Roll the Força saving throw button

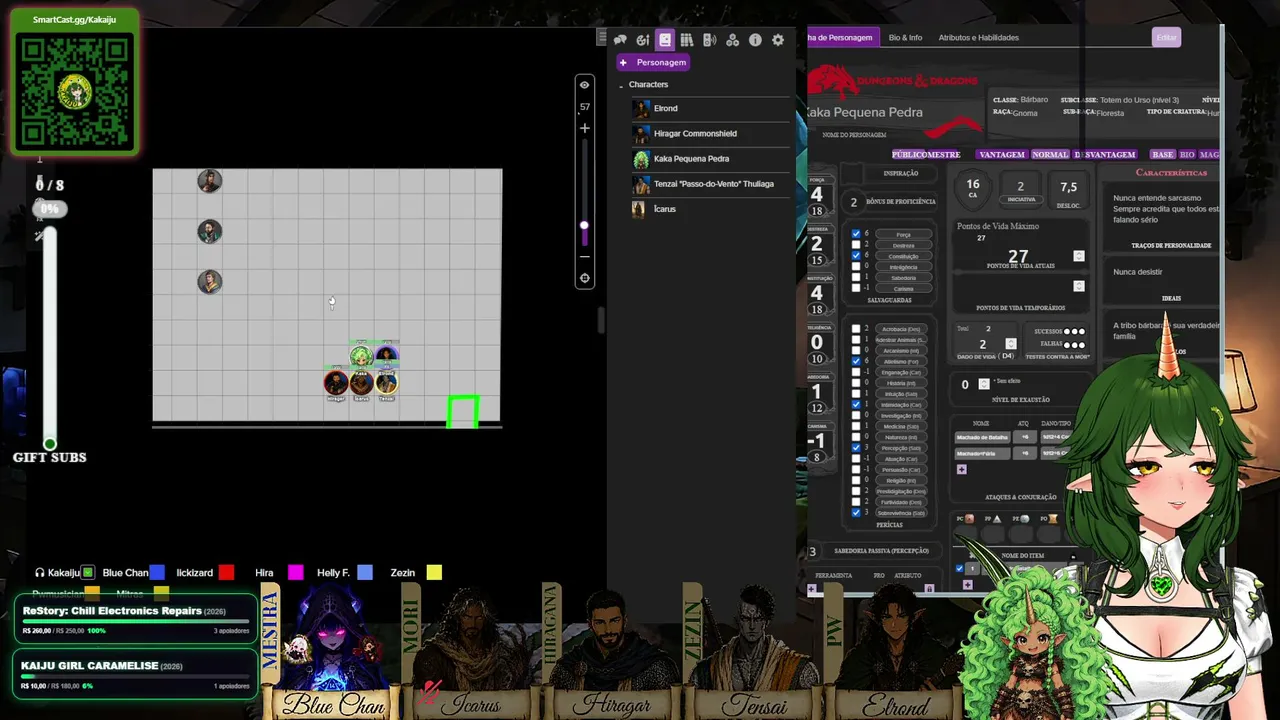pos(903,234)
